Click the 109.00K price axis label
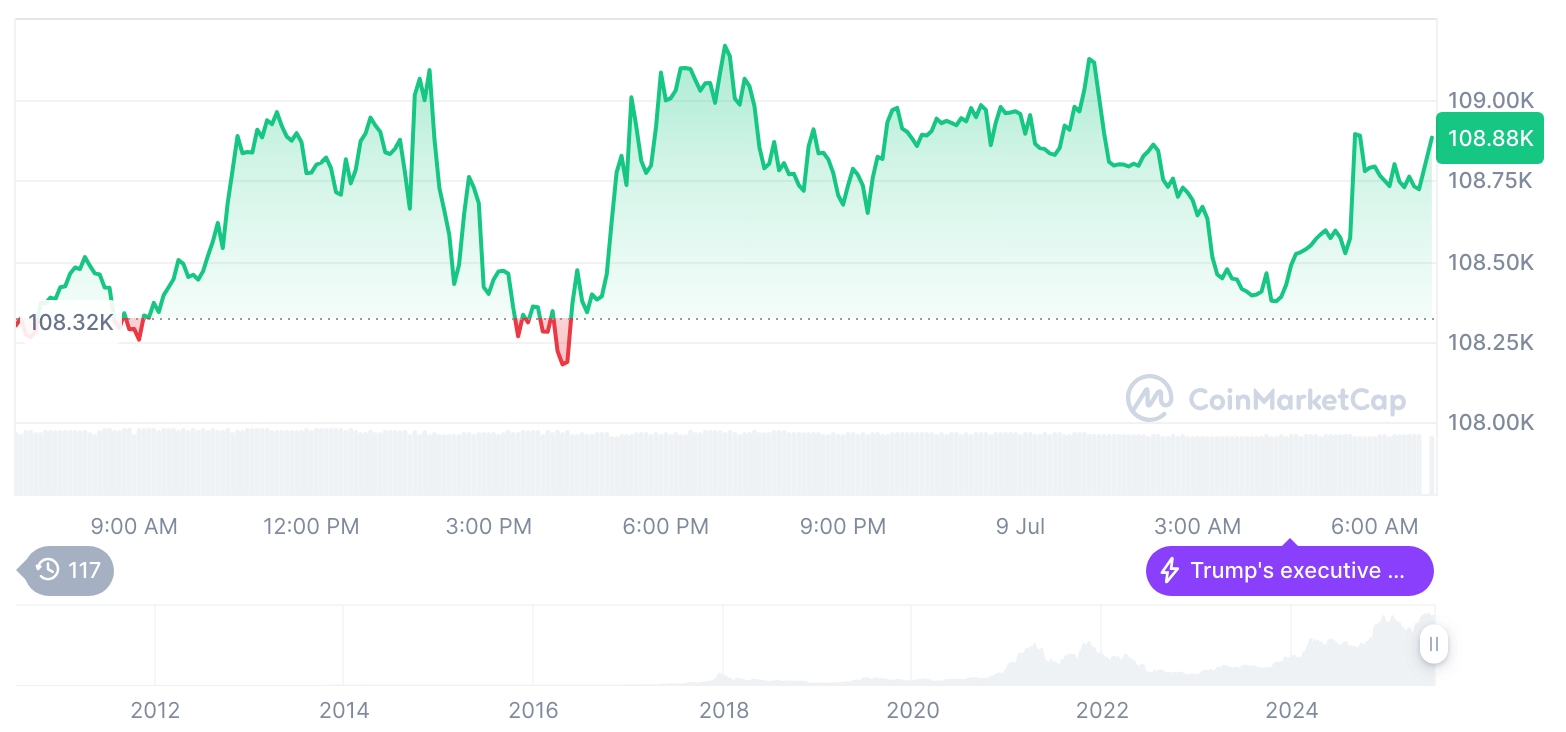1566x732 pixels. (x=1490, y=100)
